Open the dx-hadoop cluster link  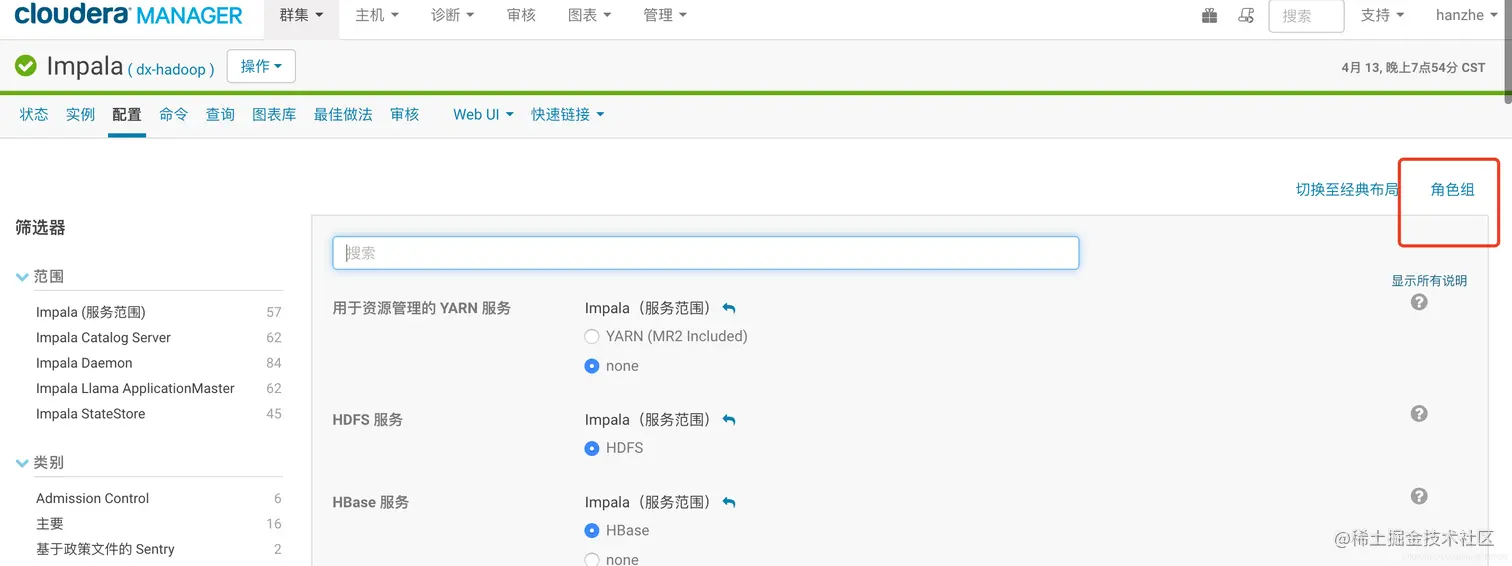[x=171, y=70]
